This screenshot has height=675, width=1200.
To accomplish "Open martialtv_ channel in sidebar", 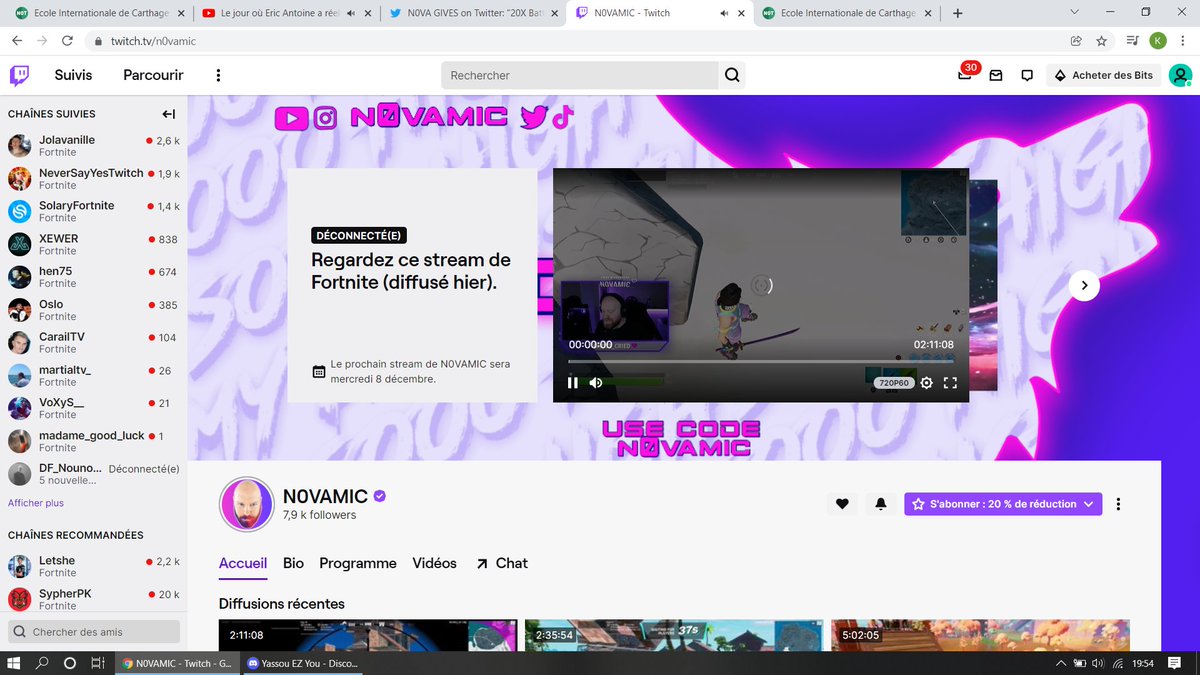I will (x=93, y=376).
